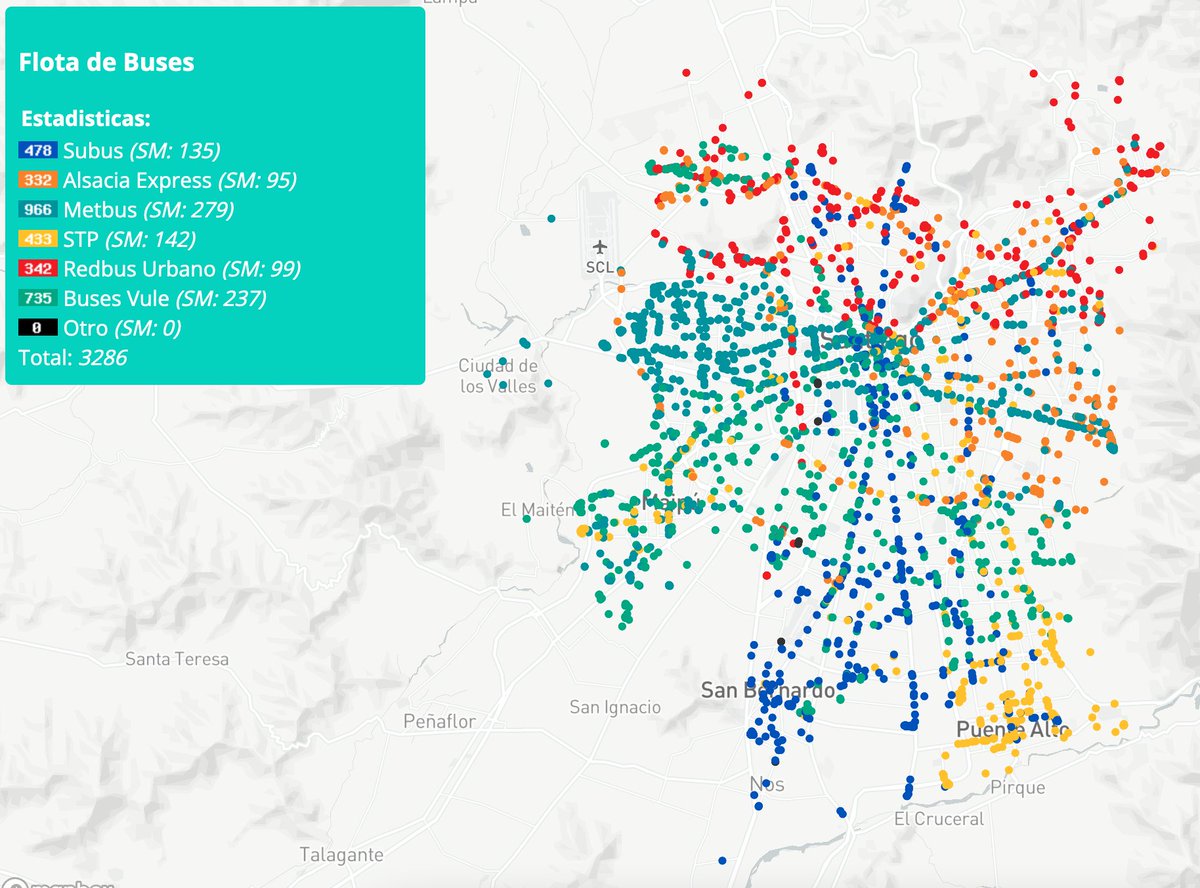Click the green 735 Buses Vule badge
The height and width of the screenshot is (888, 1200).
pos(39,298)
